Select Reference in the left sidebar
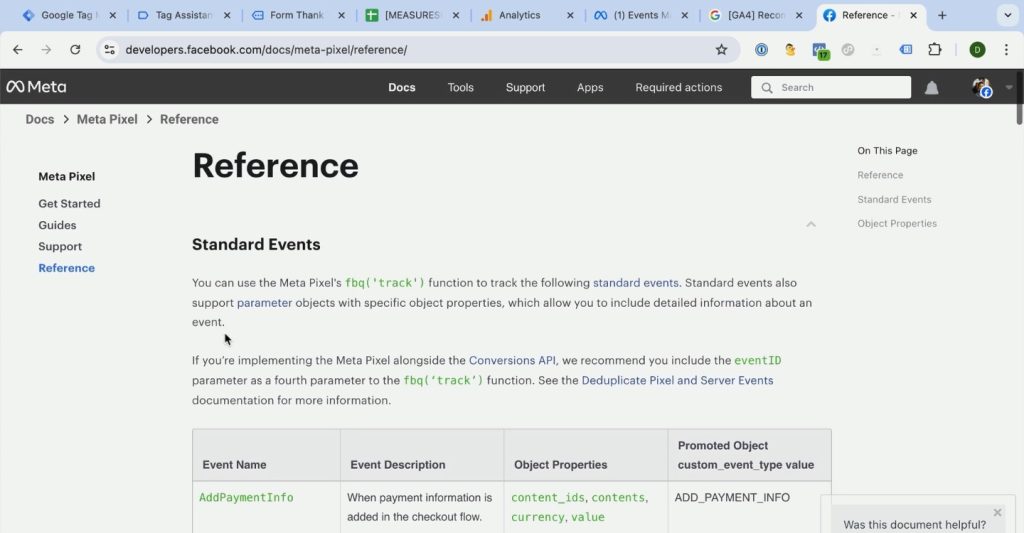The width and height of the screenshot is (1024, 533). [67, 268]
